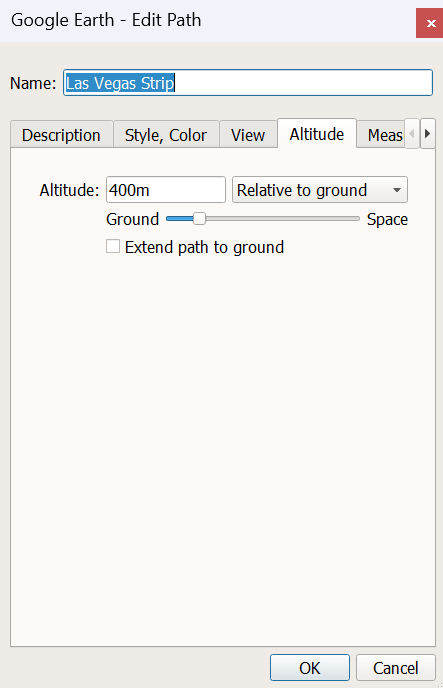Switch to the Description tab
Viewport: 443px width, 688px height.
pyautogui.click(x=61, y=135)
